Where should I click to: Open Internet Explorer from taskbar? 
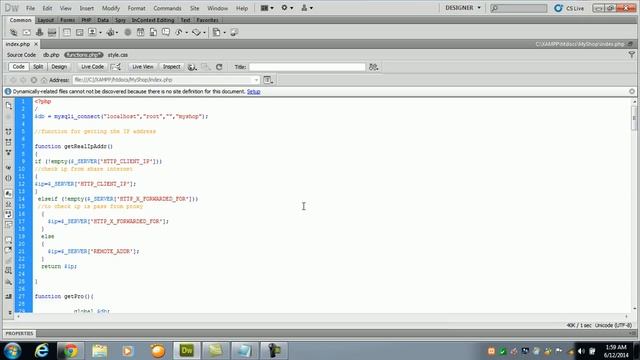(41, 351)
